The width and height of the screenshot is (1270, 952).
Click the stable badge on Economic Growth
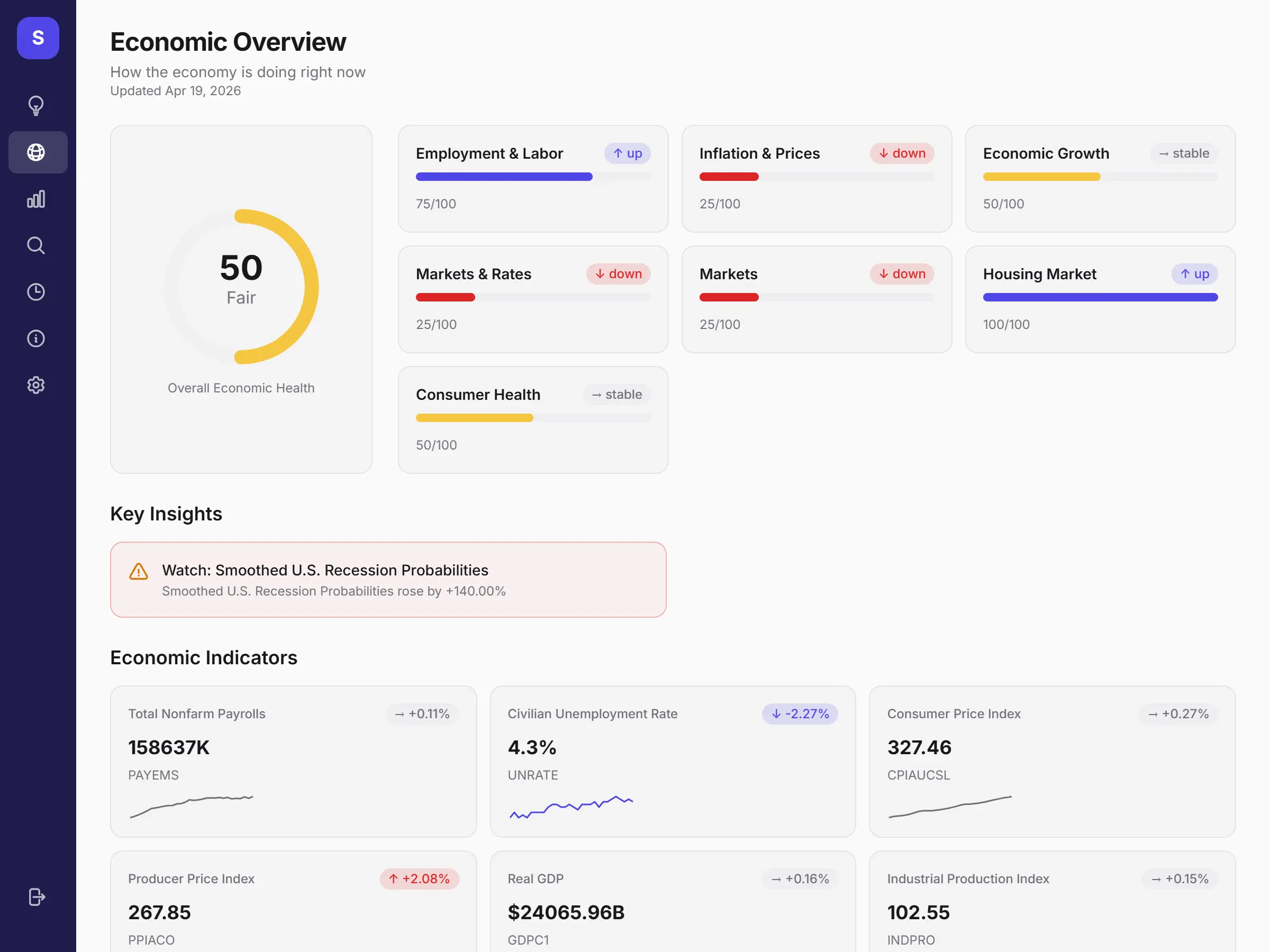(1183, 153)
